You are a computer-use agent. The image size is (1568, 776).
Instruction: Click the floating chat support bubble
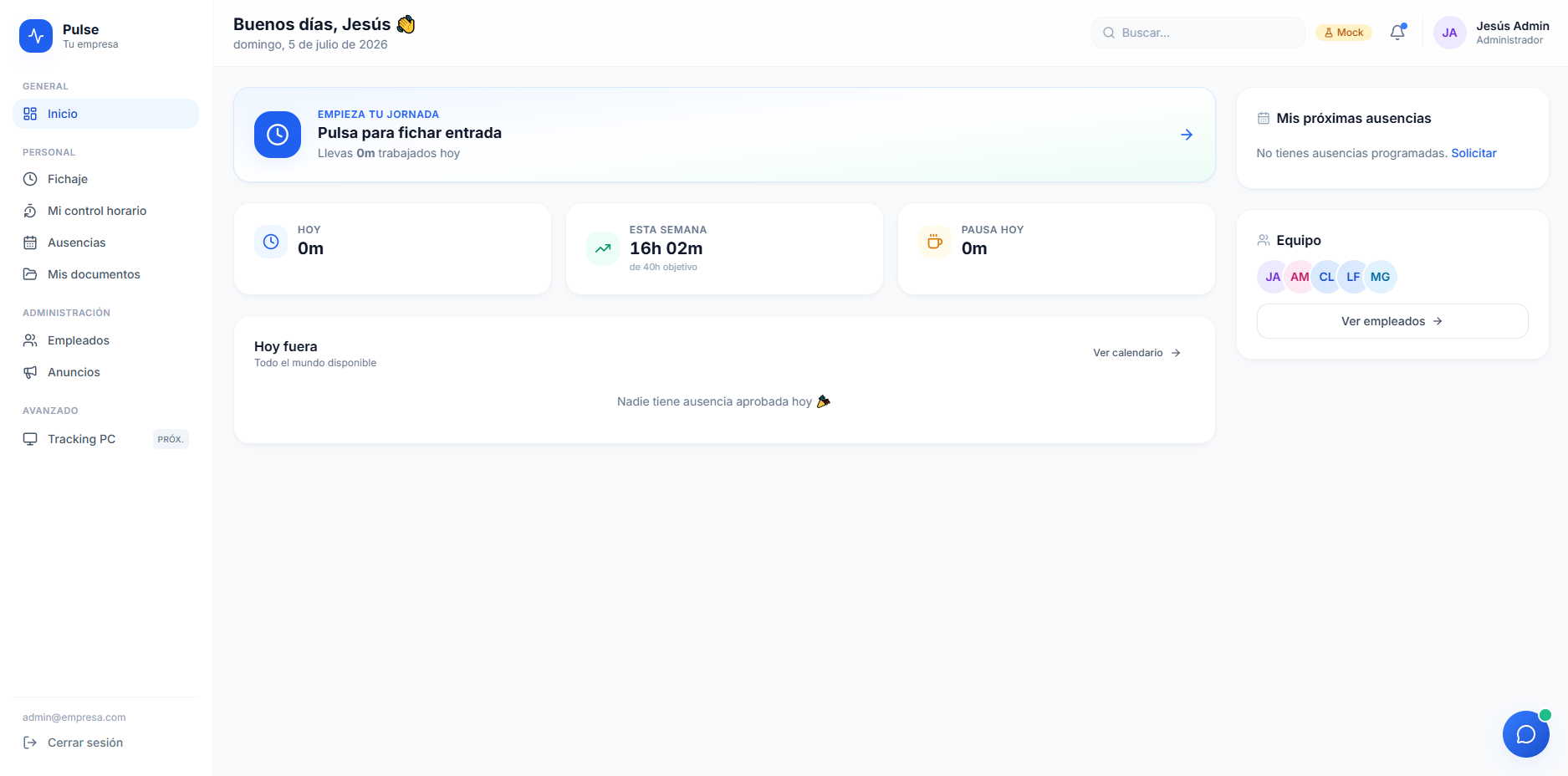[1525, 734]
